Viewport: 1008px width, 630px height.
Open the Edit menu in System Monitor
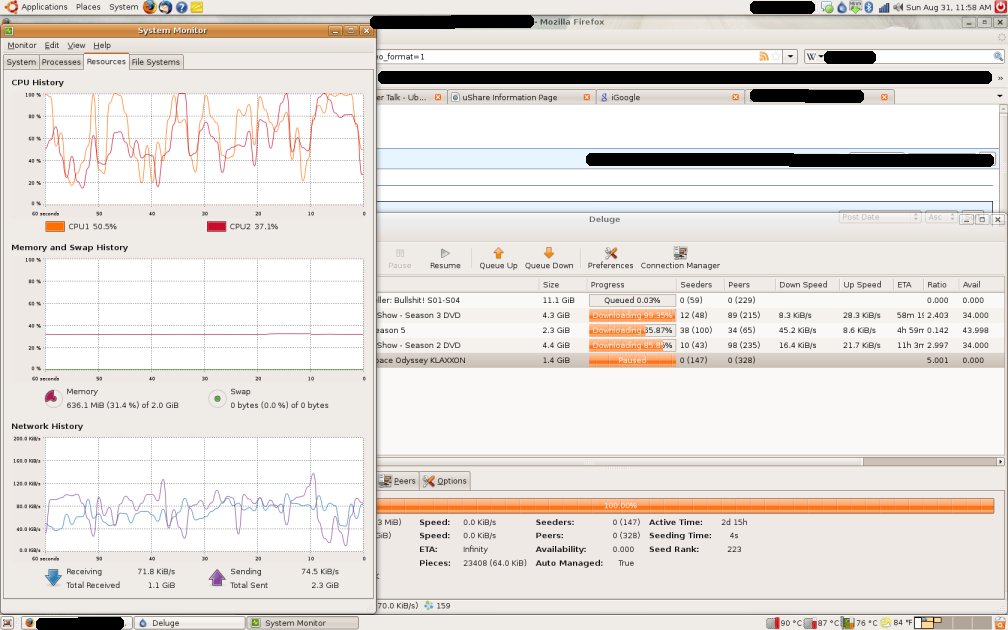point(52,46)
